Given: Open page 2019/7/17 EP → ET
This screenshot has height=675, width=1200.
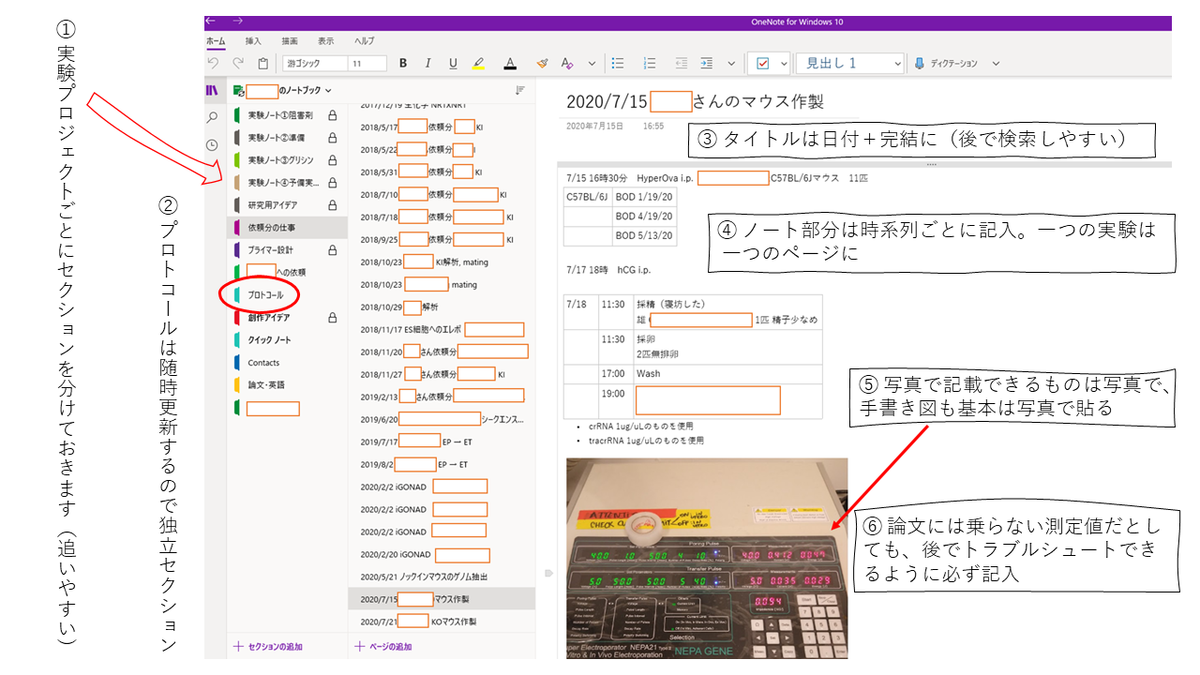Looking at the screenshot, I should tap(440, 442).
